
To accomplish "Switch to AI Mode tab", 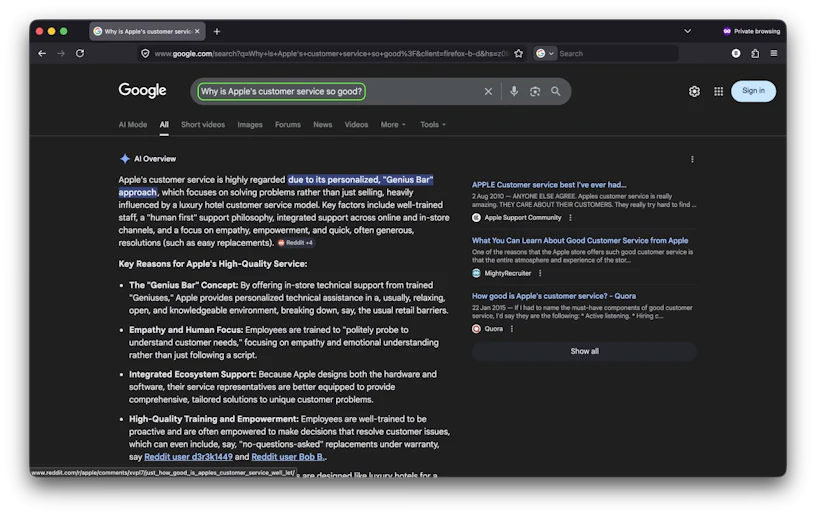I will (x=133, y=125).
